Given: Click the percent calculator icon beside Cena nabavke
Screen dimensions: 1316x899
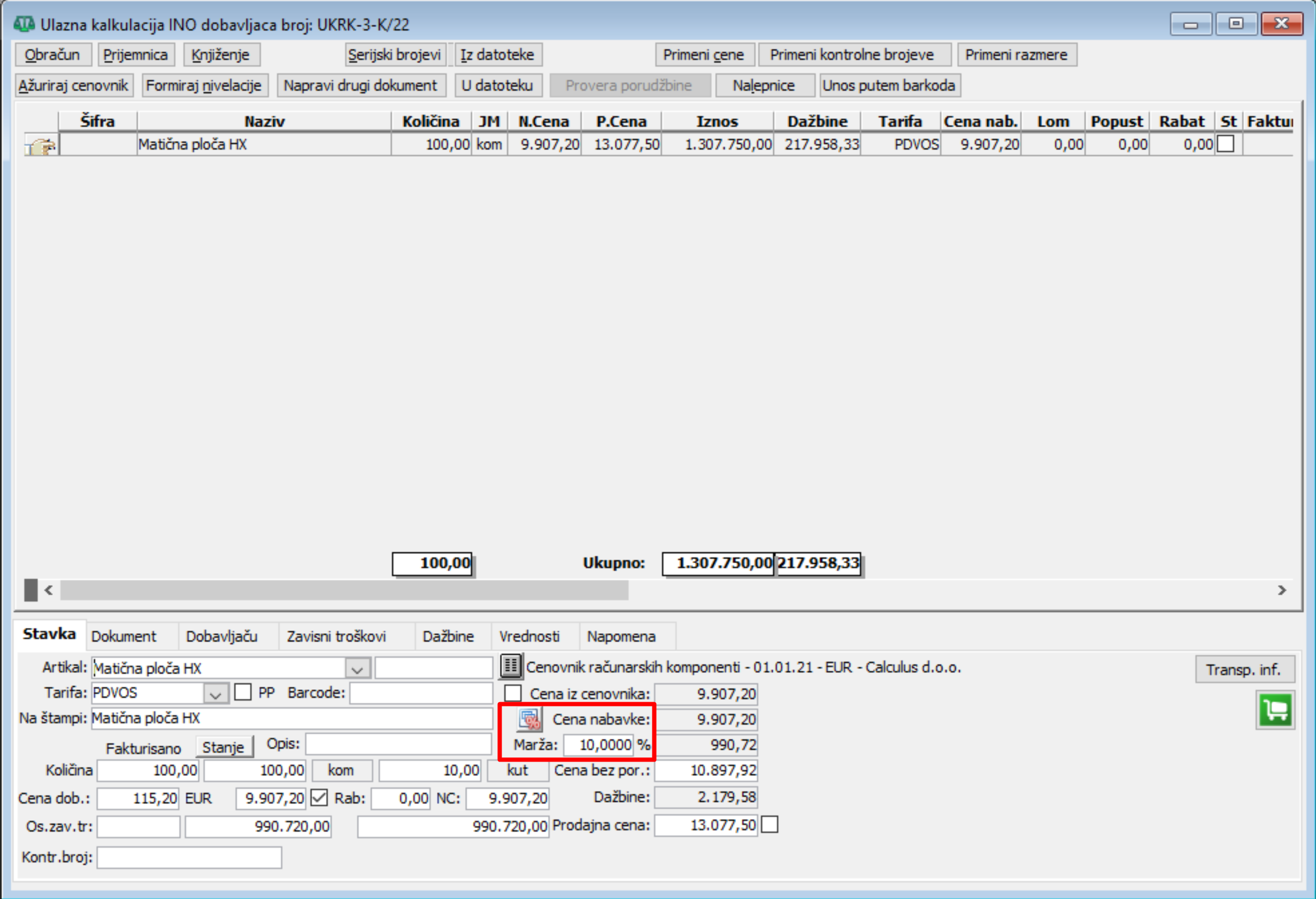Looking at the screenshot, I should 530,719.
